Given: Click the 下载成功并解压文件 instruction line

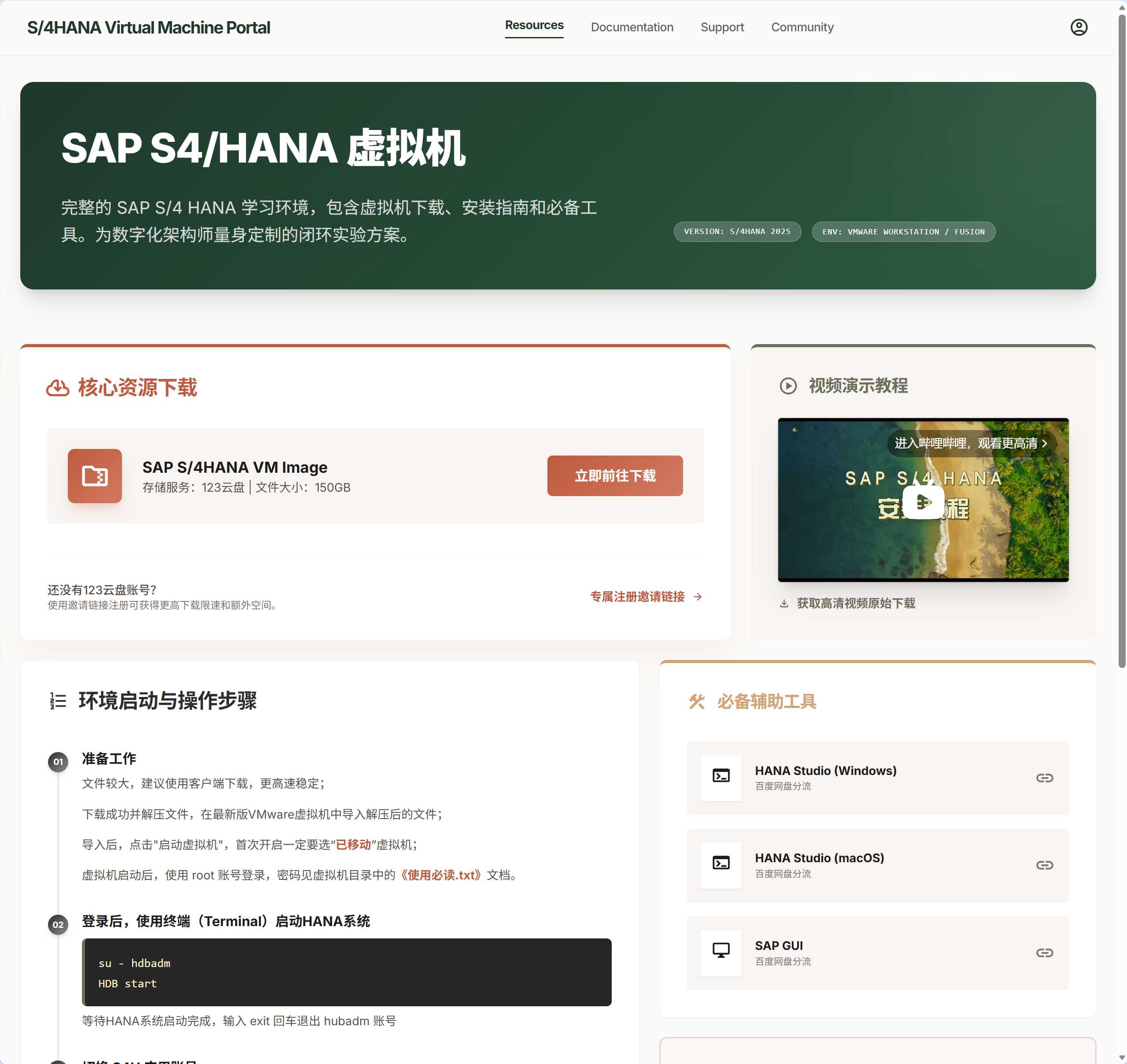Looking at the screenshot, I should pyautogui.click(x=262, y=814).
